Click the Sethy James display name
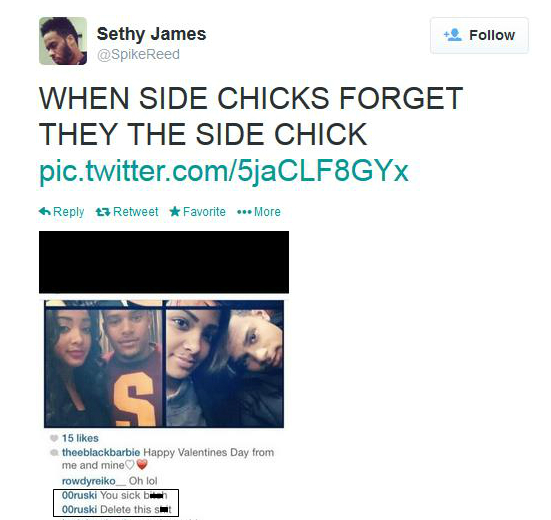This screenshot has width=551, height=520. [151, 34]
